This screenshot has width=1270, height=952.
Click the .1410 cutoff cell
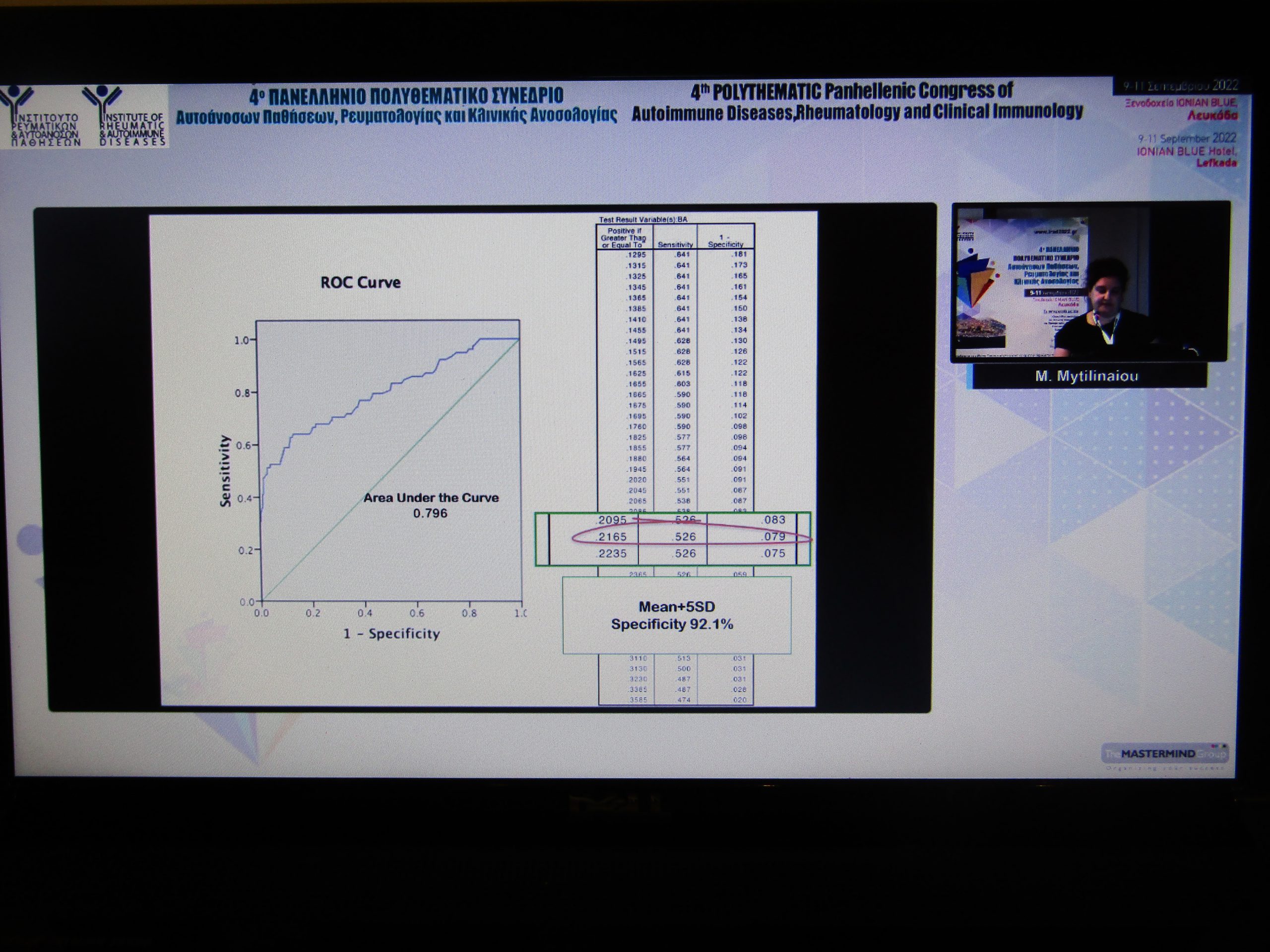[635, 320]
